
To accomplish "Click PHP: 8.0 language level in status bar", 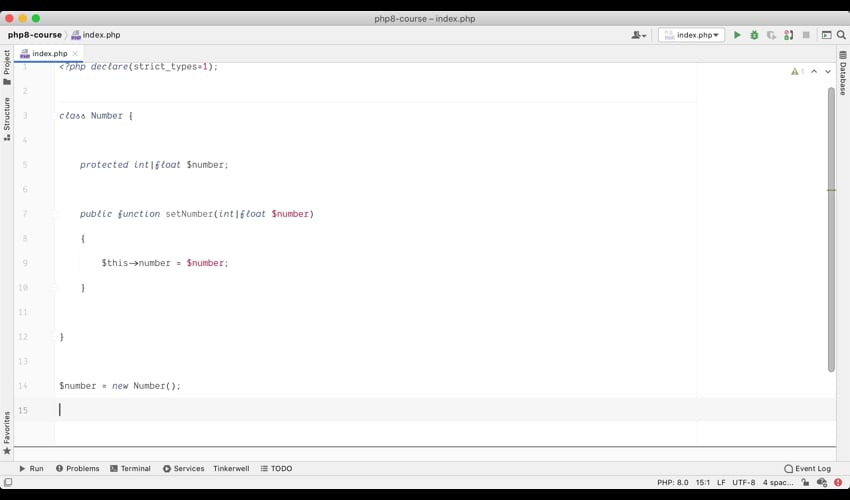I will (673, 482).
